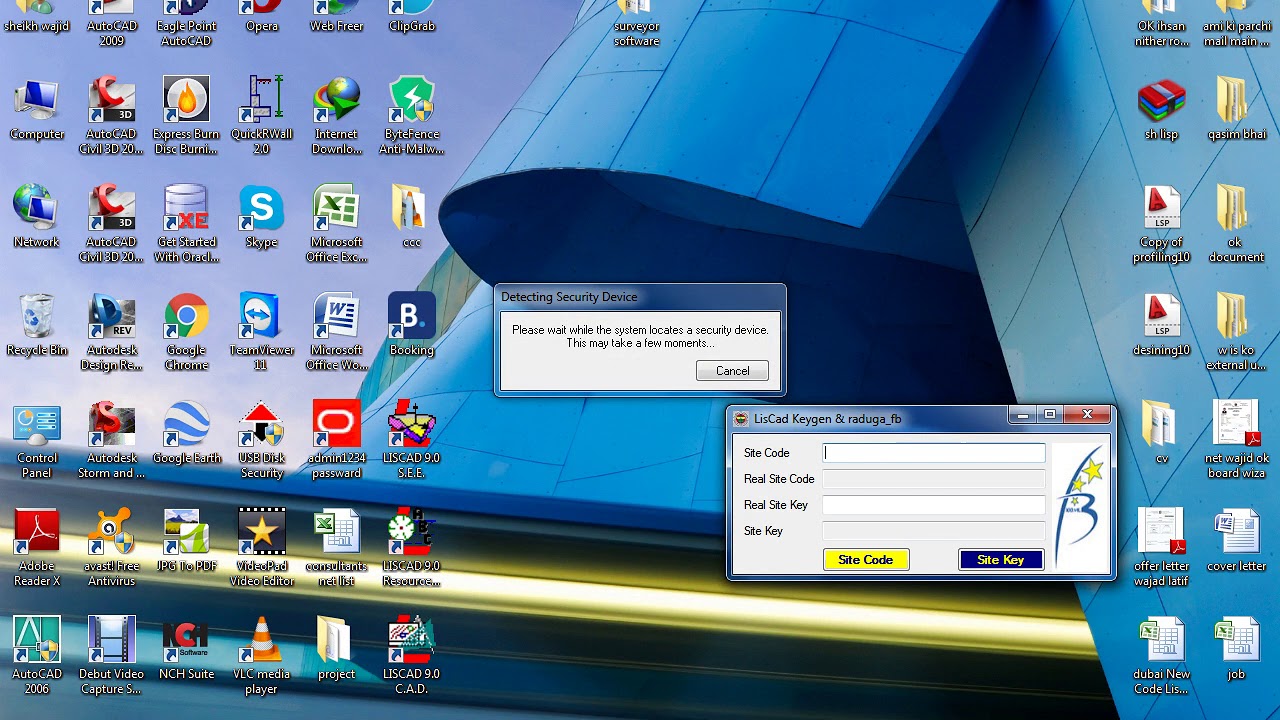Launch avast! Free Antivirus shortcut
Viewport: 1280px width, 720px height.
(x=112, y=548)
